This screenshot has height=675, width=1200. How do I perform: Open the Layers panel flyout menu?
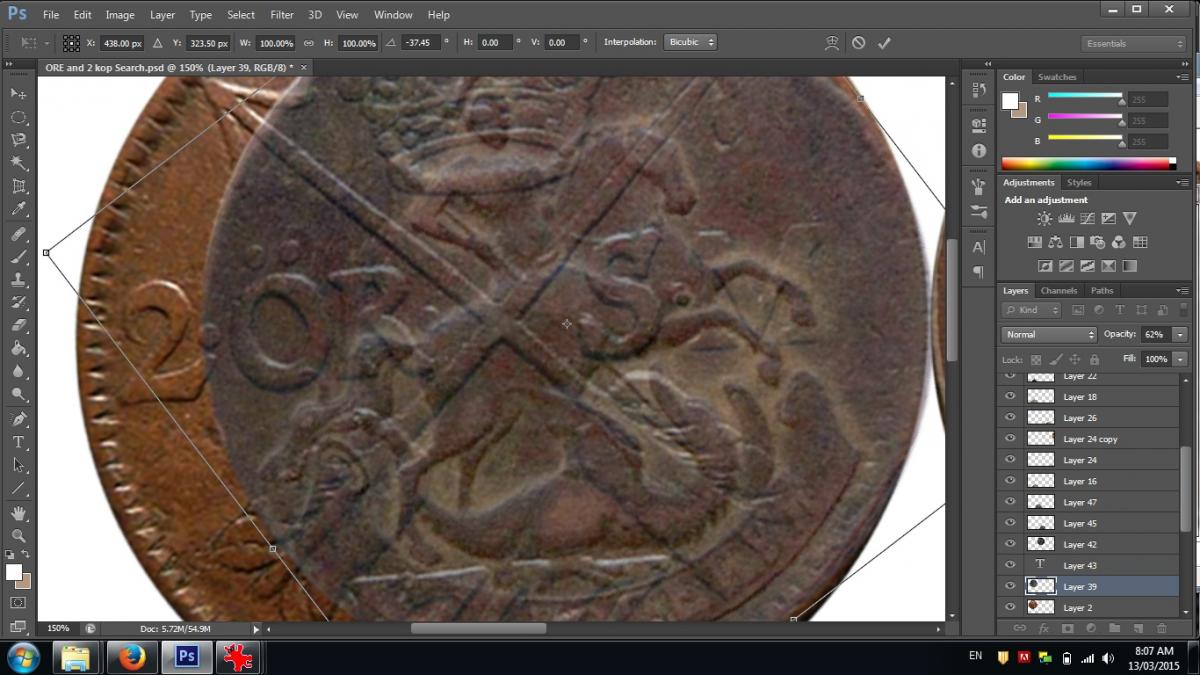[x=1184, y=291]
